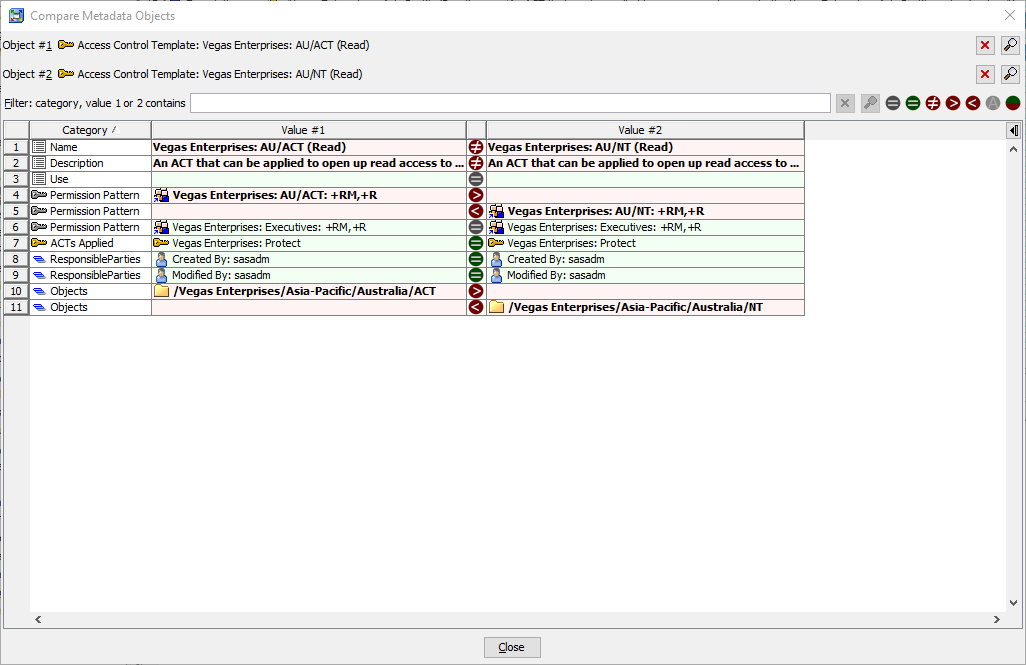Select the row header numbered 11

(16, 307)
